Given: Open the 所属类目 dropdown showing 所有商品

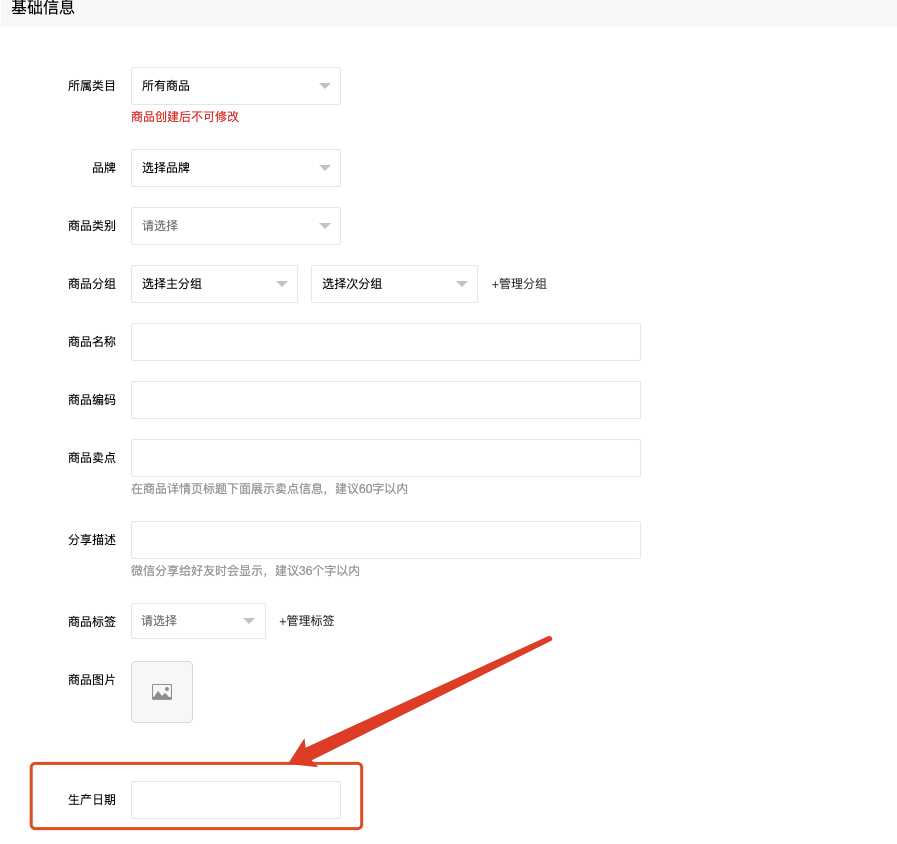Looking at the screenshot, I should click(236, 86).
